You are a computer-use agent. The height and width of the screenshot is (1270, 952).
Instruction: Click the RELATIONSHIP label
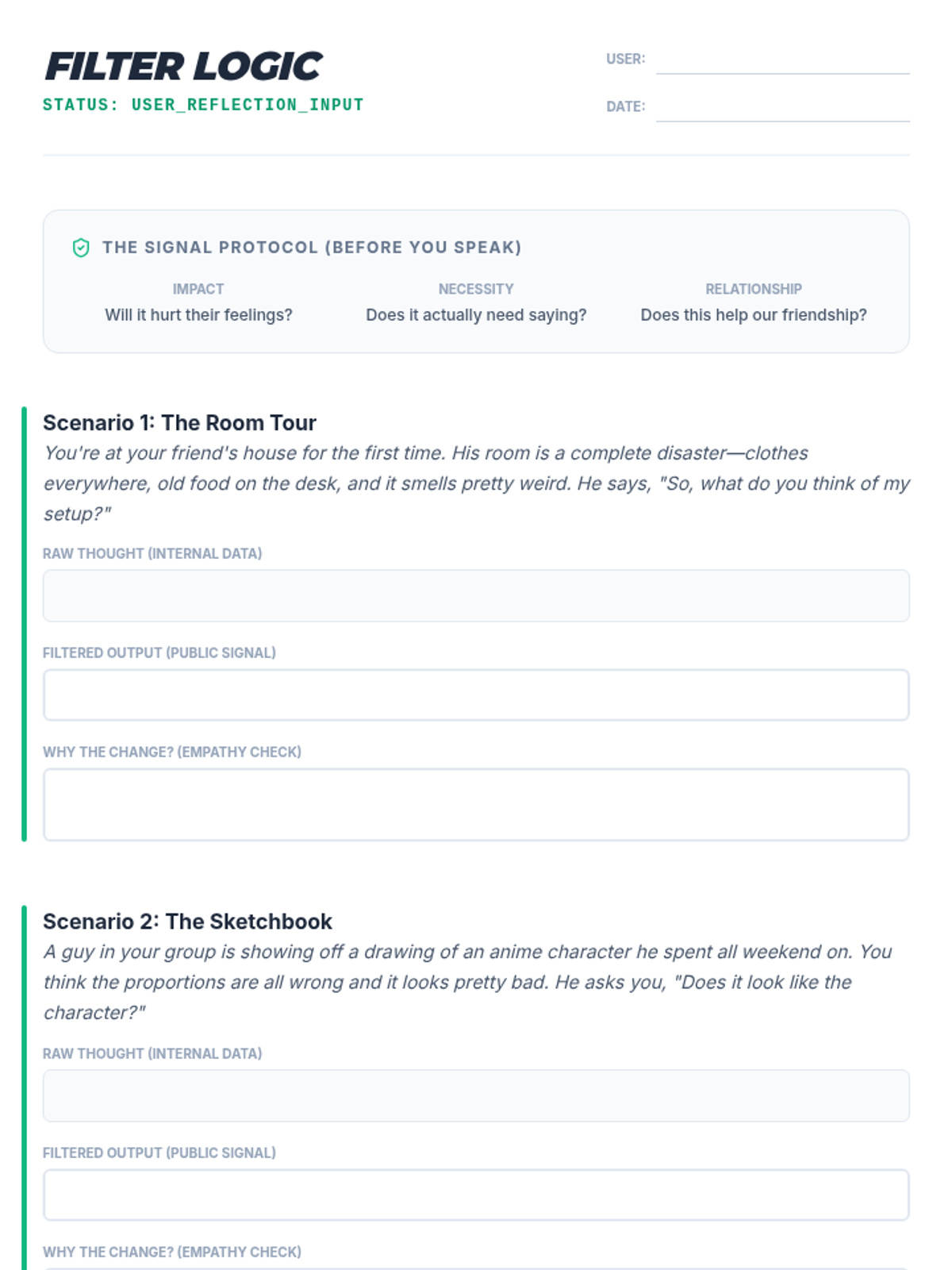click(754, 289)
